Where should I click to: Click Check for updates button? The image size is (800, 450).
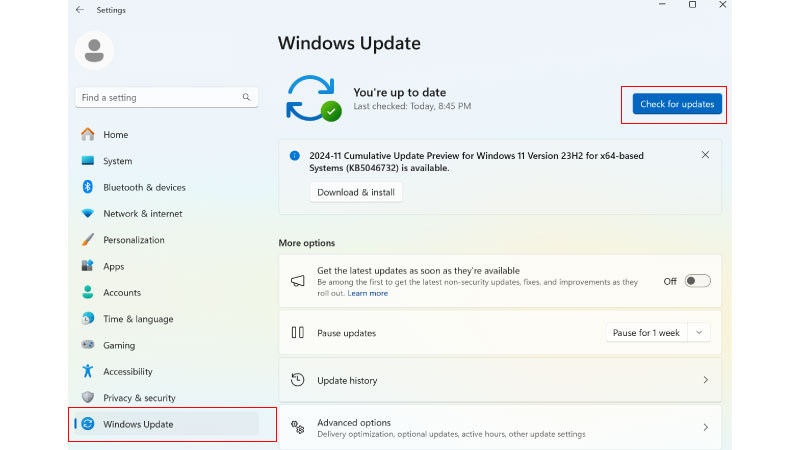pos(677,104)
